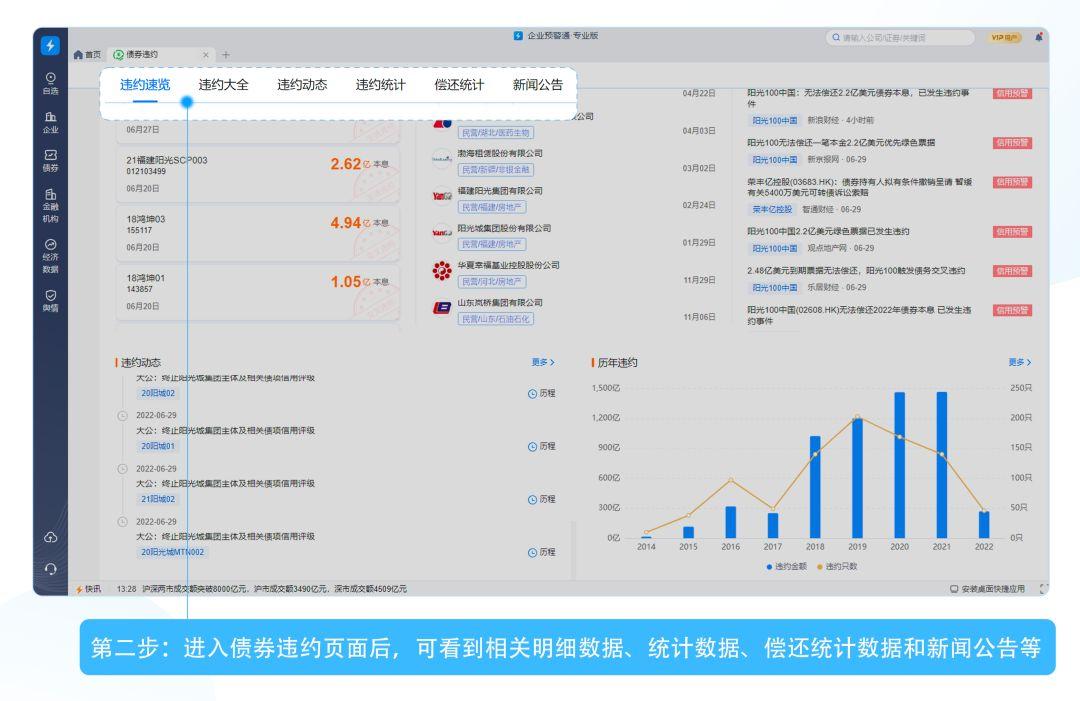This screenshot has width=1080, height=701.
Task: Toggle 违约金额 series in chart legend
Action: 787,567
